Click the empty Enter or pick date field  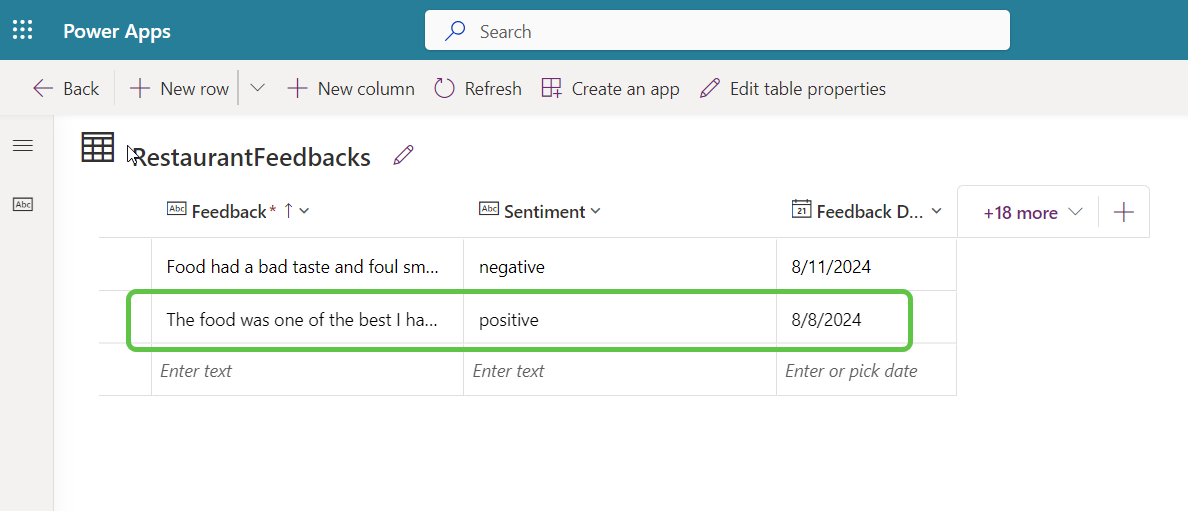865,370
